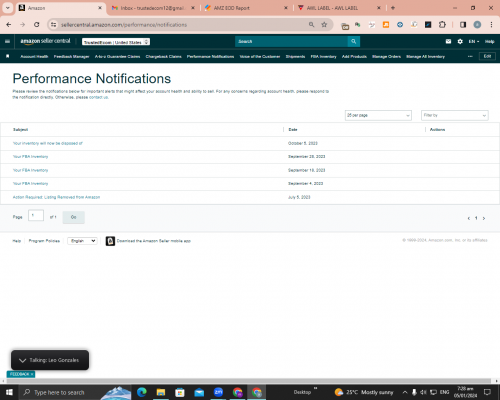
Task: Open the weather widget showing 25°C
Action: tap(364, 392)
